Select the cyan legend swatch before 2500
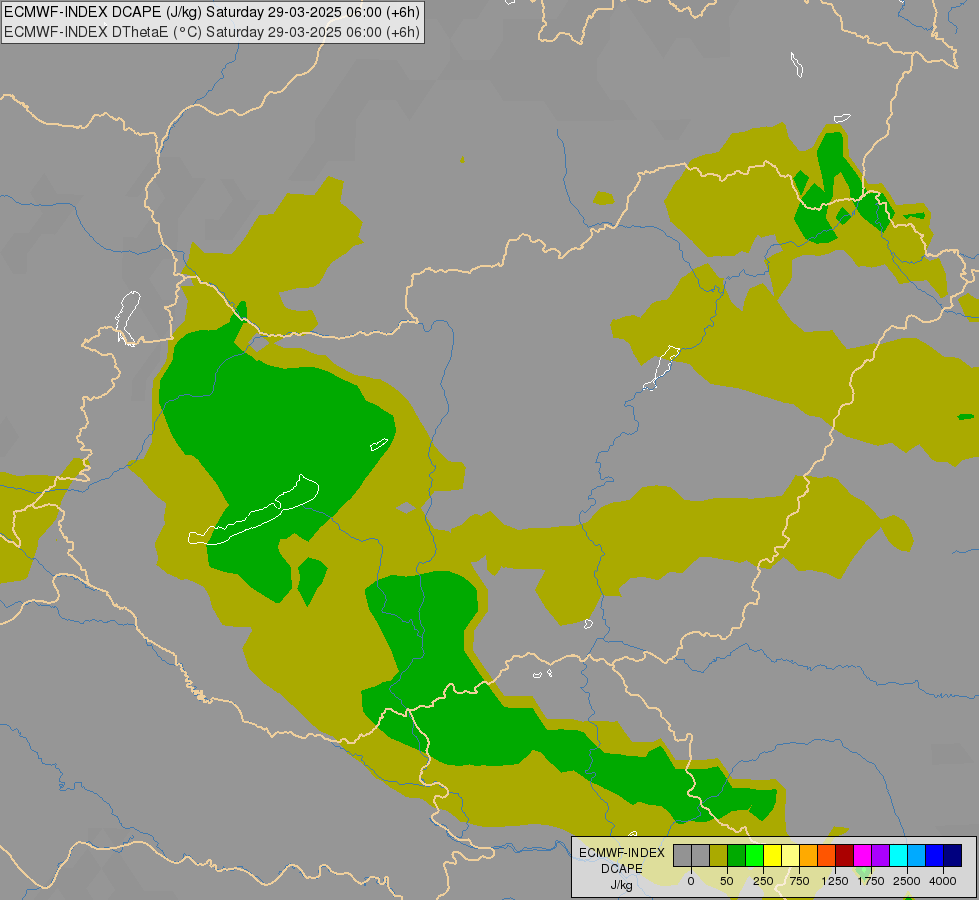979x900 pixels. coord(899,856)
